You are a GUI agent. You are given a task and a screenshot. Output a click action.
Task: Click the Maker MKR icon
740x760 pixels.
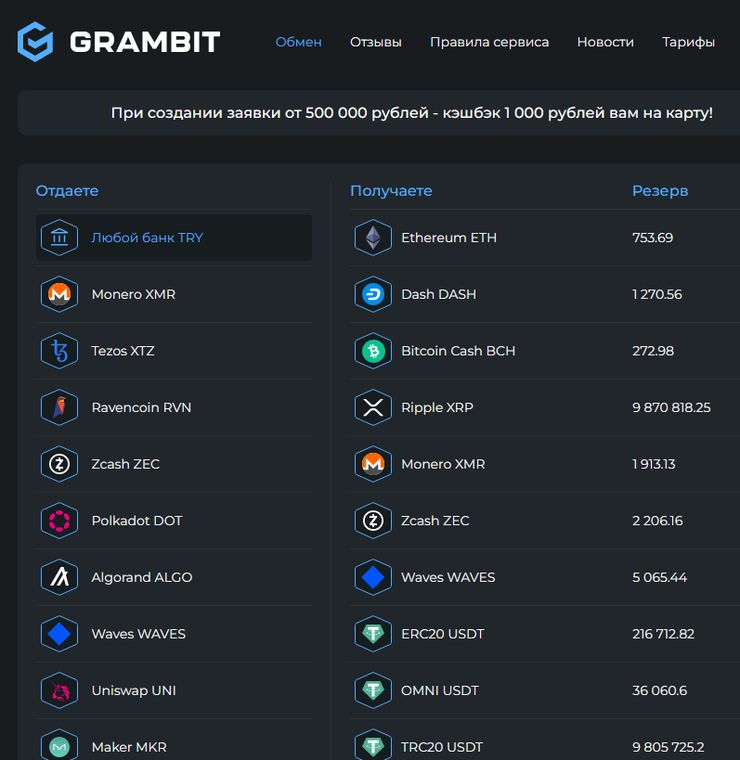point(59,746)
